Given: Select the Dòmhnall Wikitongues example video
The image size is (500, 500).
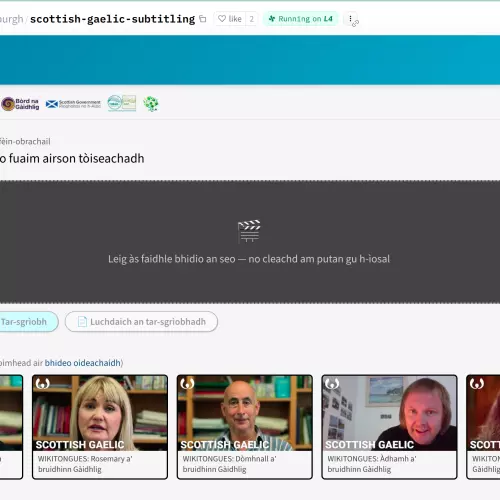Looking at the screenshot, I should (245, 427).
